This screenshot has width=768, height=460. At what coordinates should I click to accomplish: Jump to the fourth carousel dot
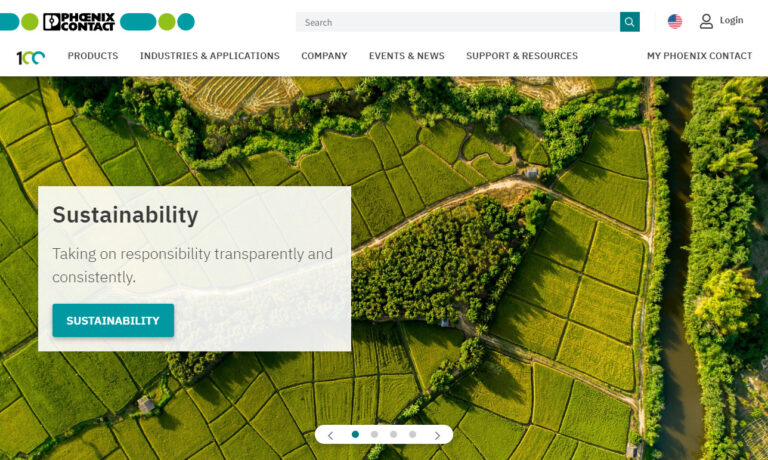[412, 434]
